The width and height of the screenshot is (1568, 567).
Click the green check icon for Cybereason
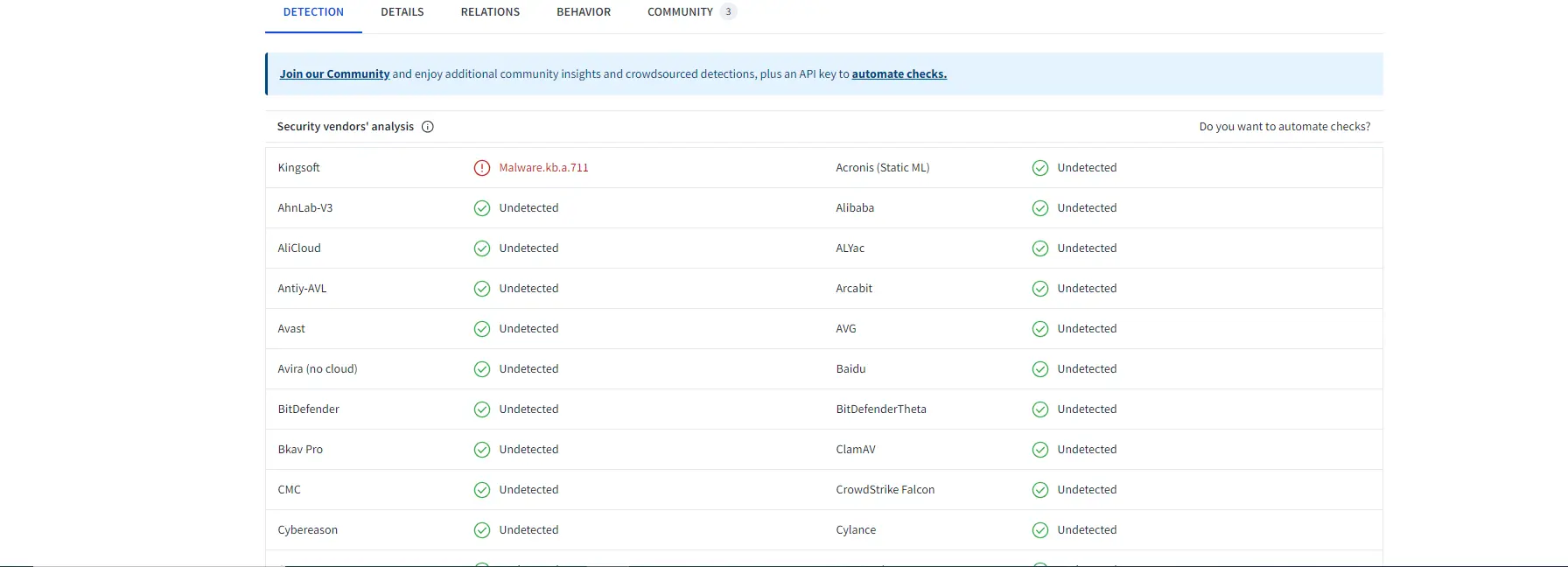[x=482, y=530]
